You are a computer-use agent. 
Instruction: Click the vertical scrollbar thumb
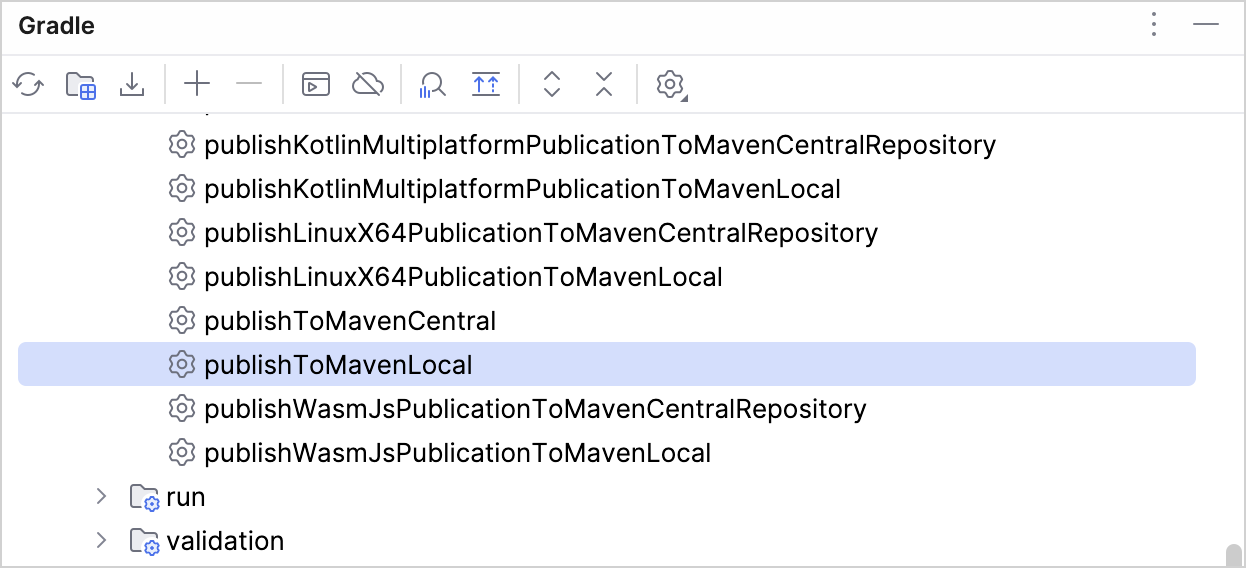(x=1234, y=556)
